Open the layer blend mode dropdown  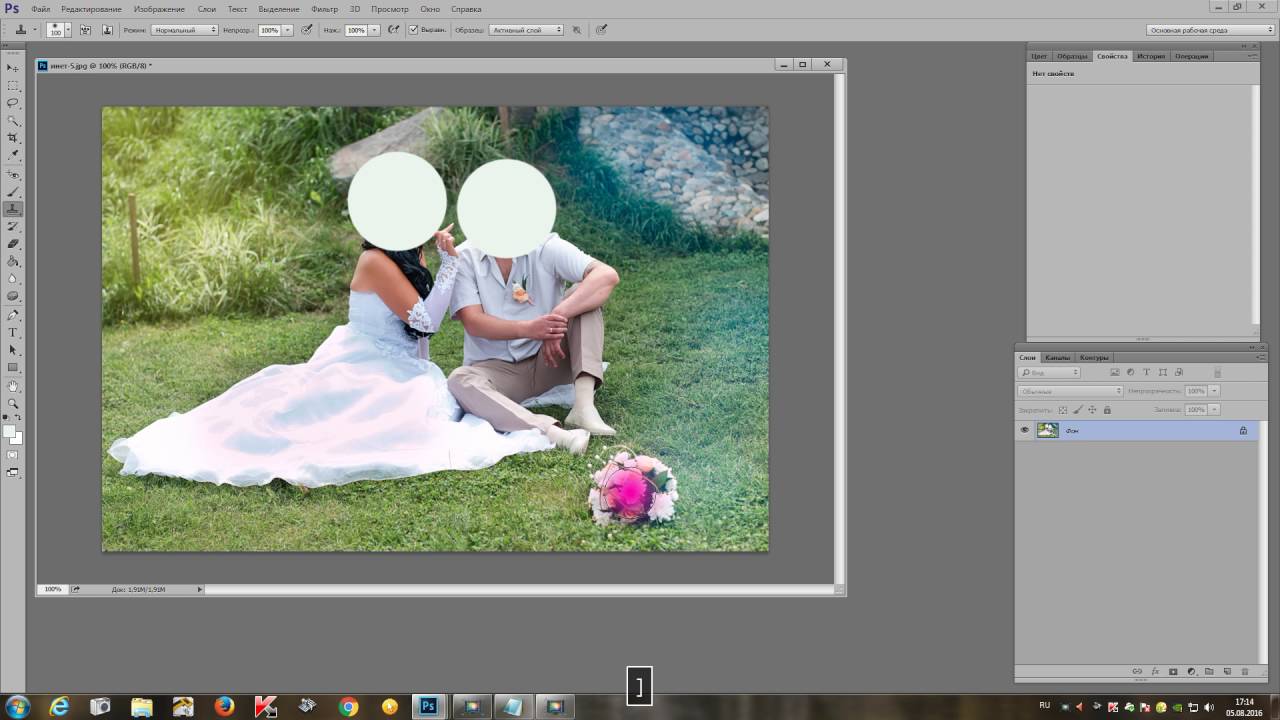(1070, 391)
